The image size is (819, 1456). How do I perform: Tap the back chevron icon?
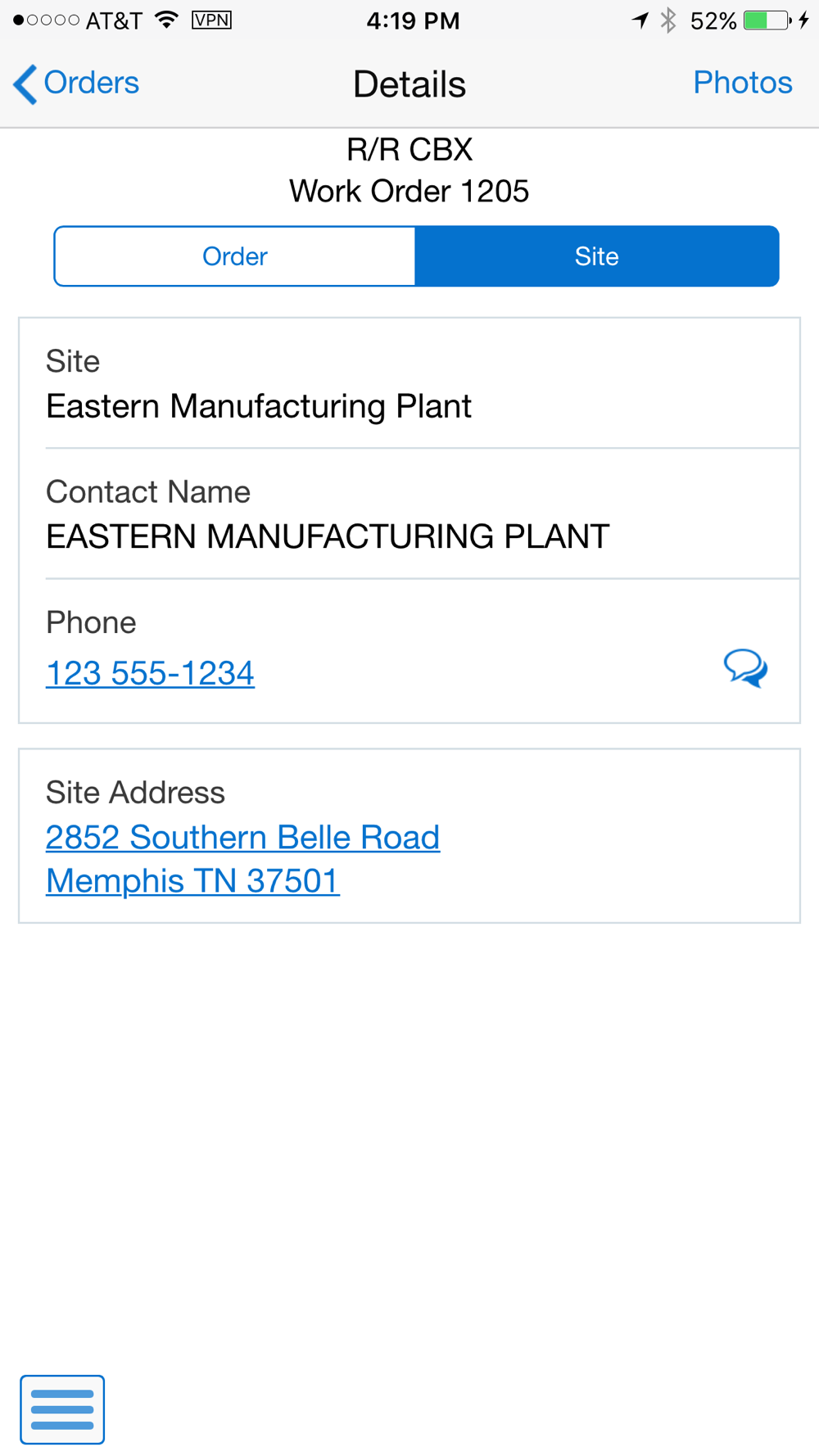[25, 84]
